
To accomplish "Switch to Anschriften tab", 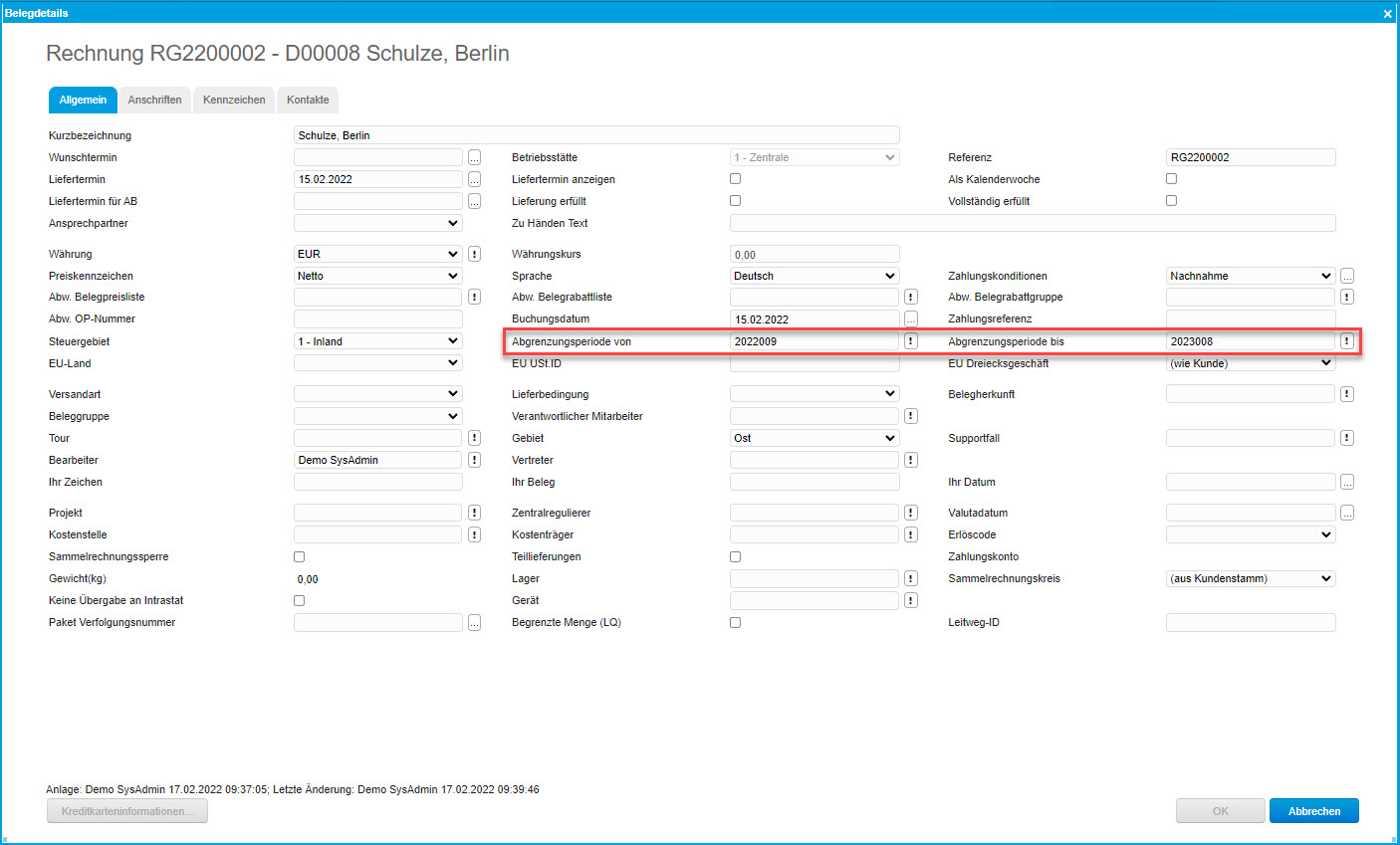I will (x=154, y=100).
